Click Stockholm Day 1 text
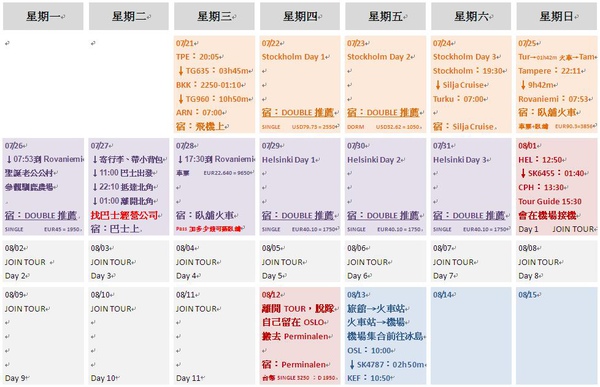600x387 pixels. tap(293, 57)
